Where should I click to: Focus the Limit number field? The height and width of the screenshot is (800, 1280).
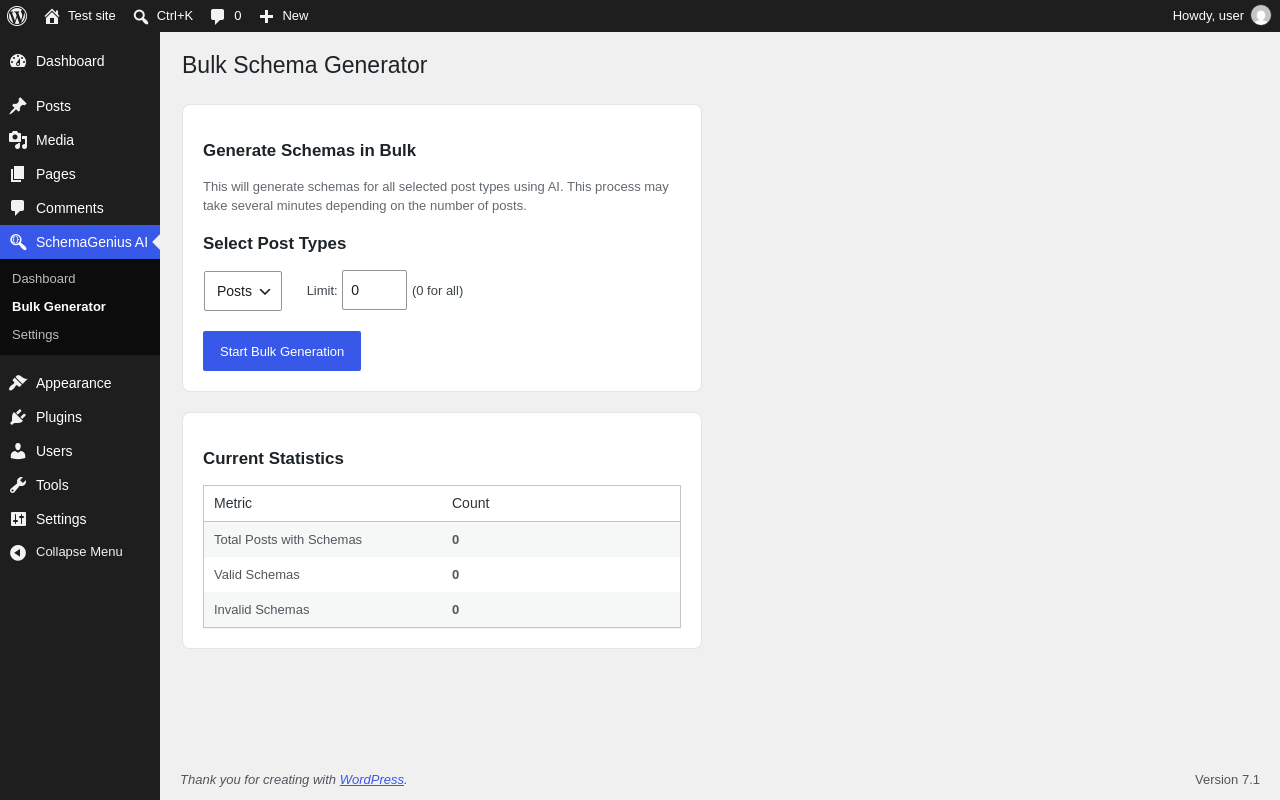click(x=374, y=290)
